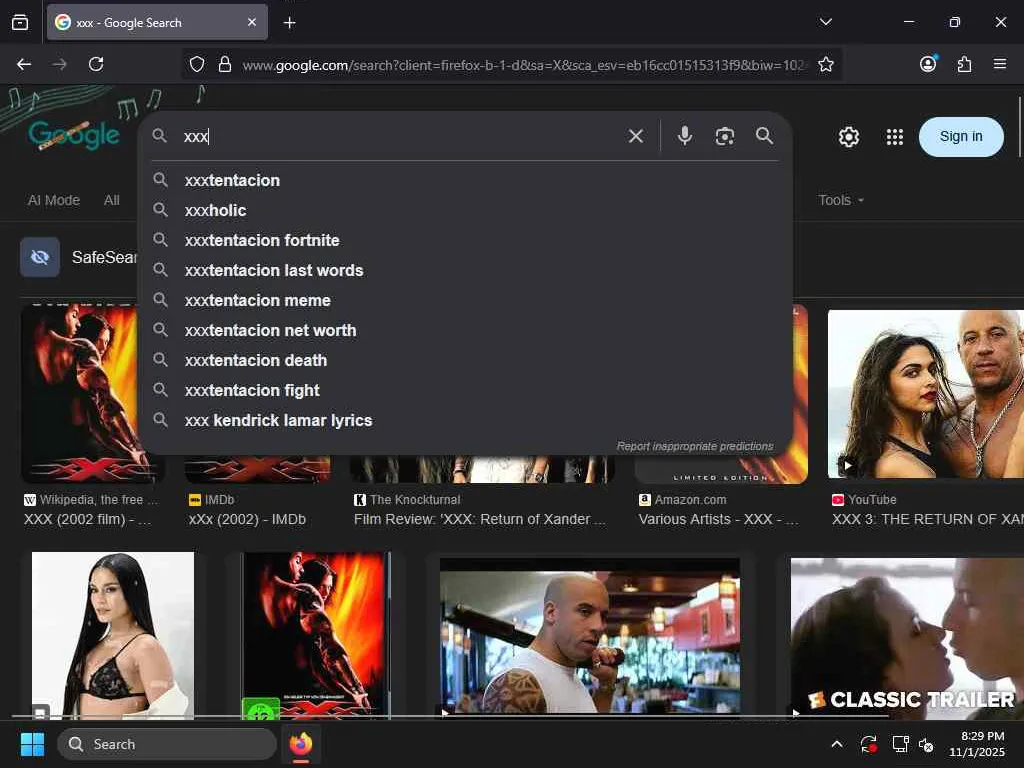1024x768 pixels.
Task: Open 'XXX 3: THE RETURN OF' YouTube link
Action: 927,519
